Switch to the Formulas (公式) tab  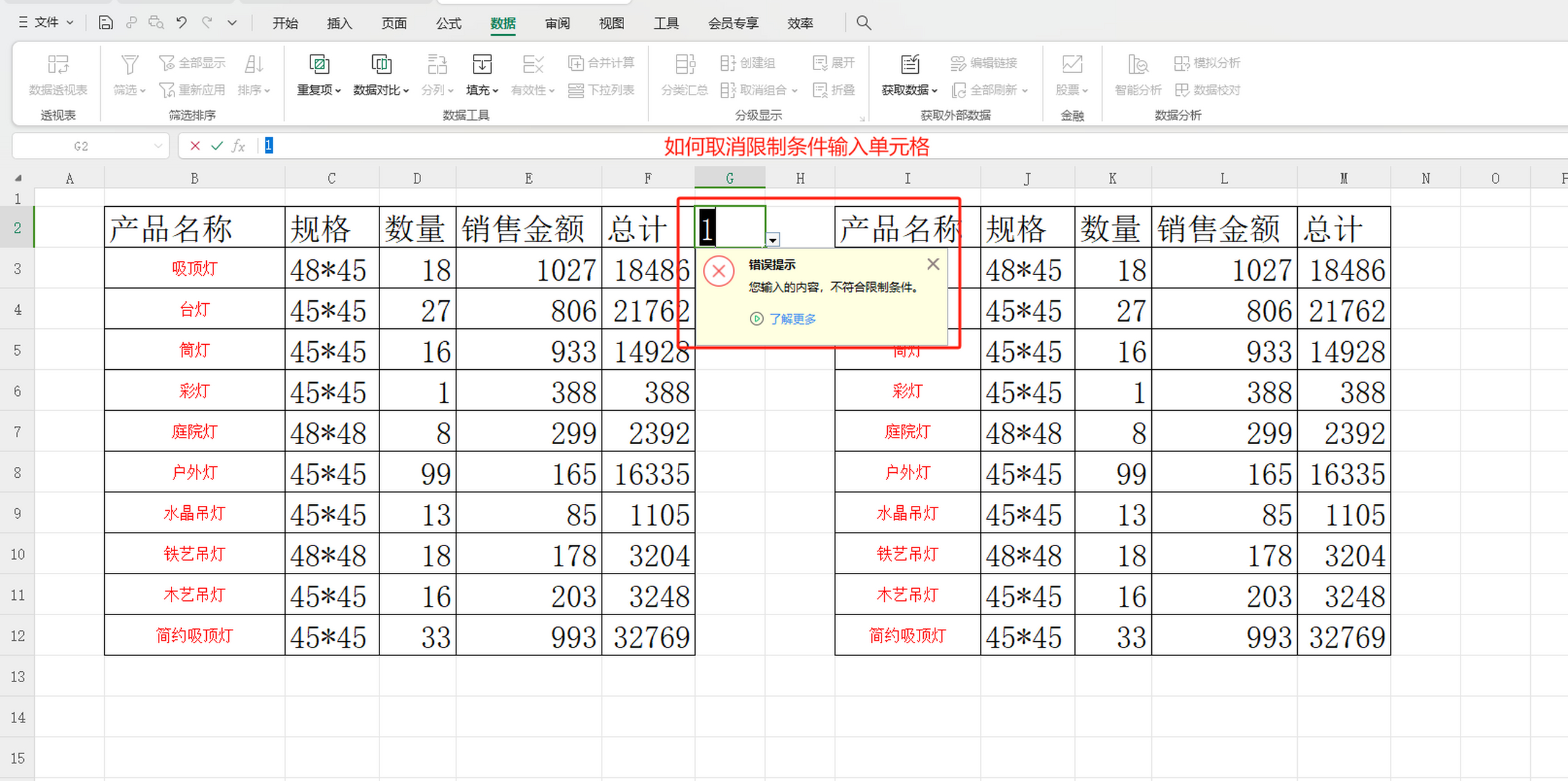point(448,23)
